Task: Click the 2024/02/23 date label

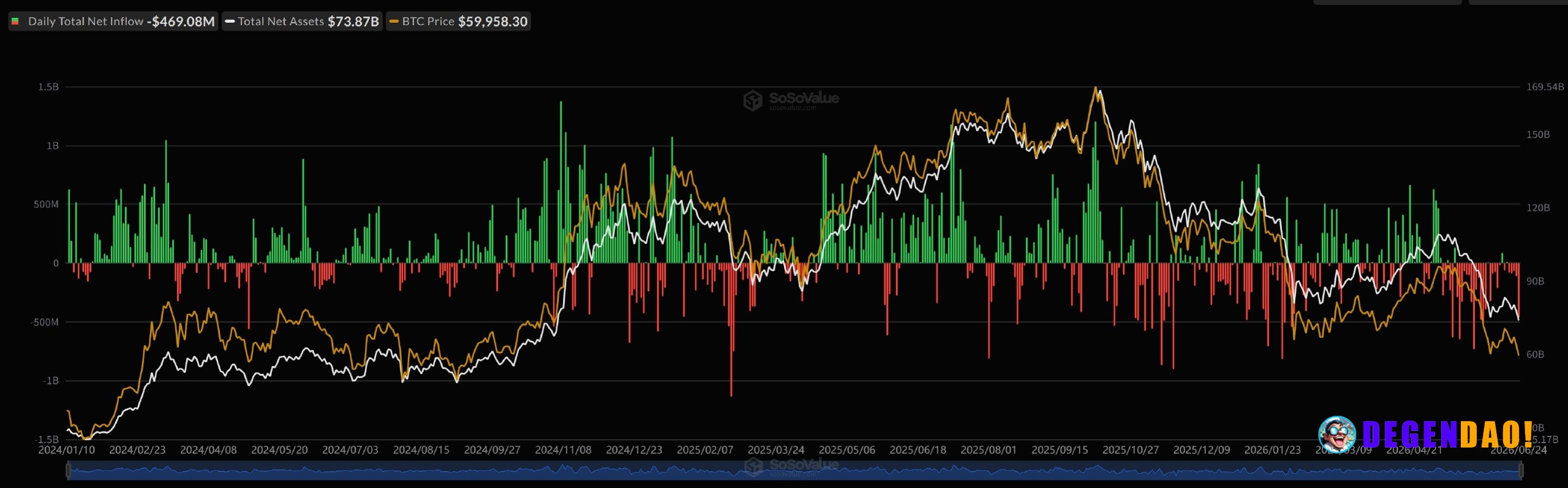Action: pos(137,450)
